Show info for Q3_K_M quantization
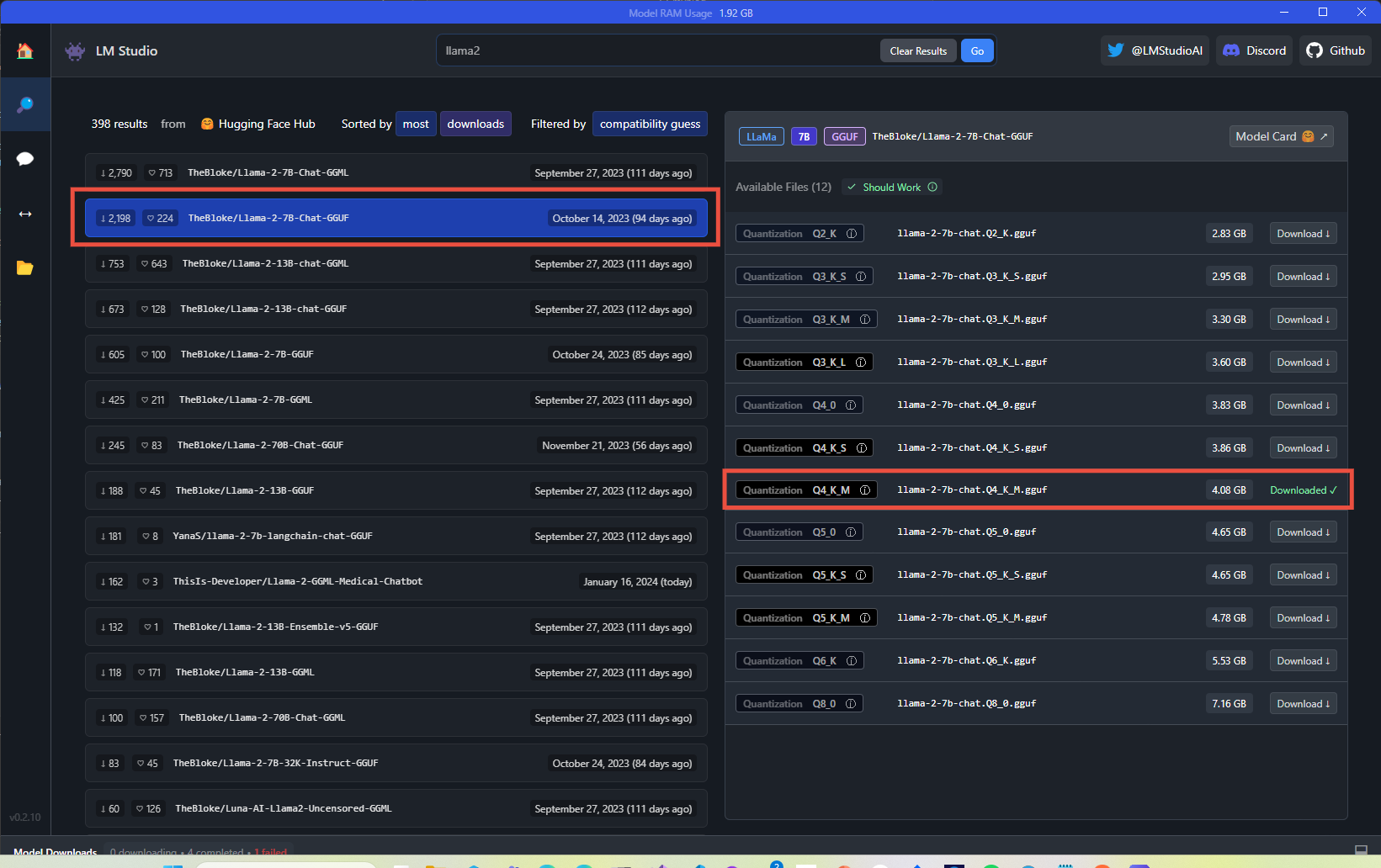1381x868 pixels. coord(865,320)
